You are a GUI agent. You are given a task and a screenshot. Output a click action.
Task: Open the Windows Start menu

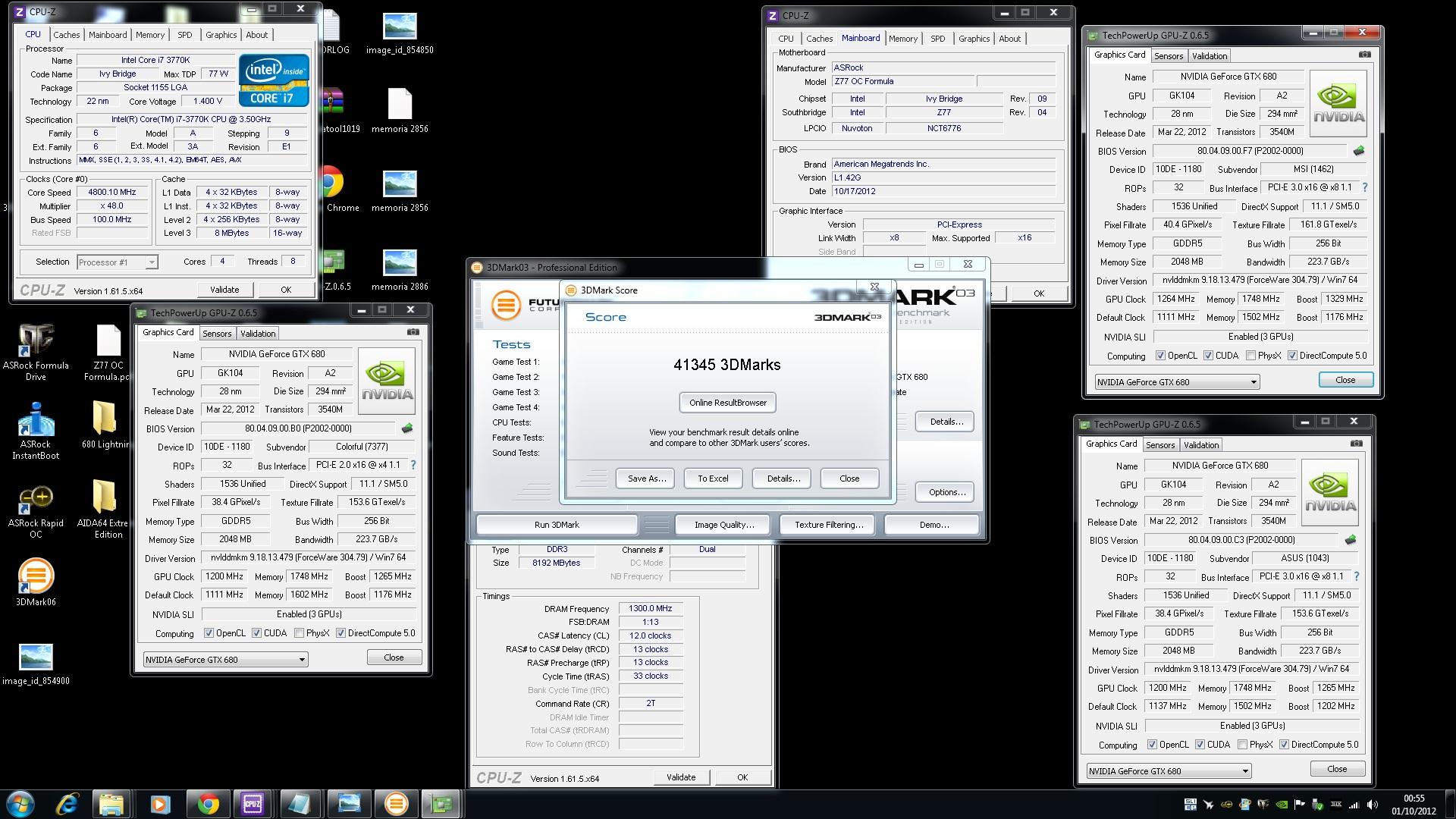pos(20,804)
